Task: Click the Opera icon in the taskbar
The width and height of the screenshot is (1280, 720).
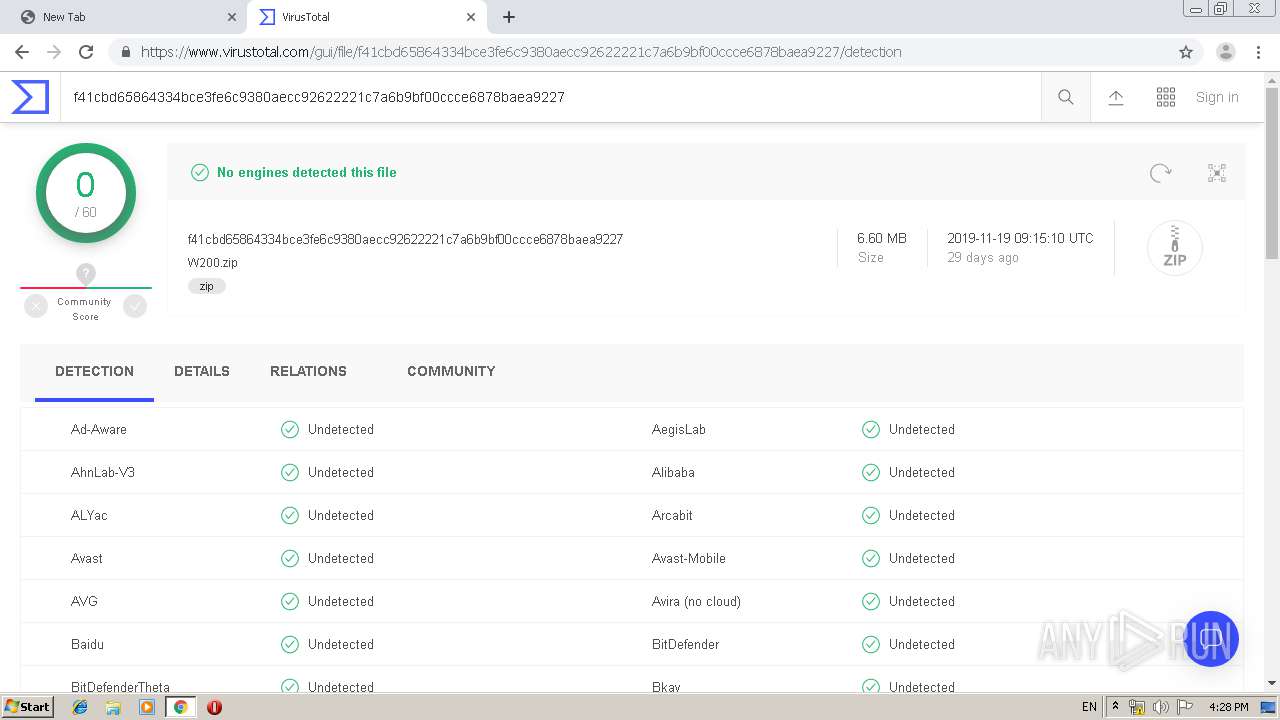Action: coord(214,707)
